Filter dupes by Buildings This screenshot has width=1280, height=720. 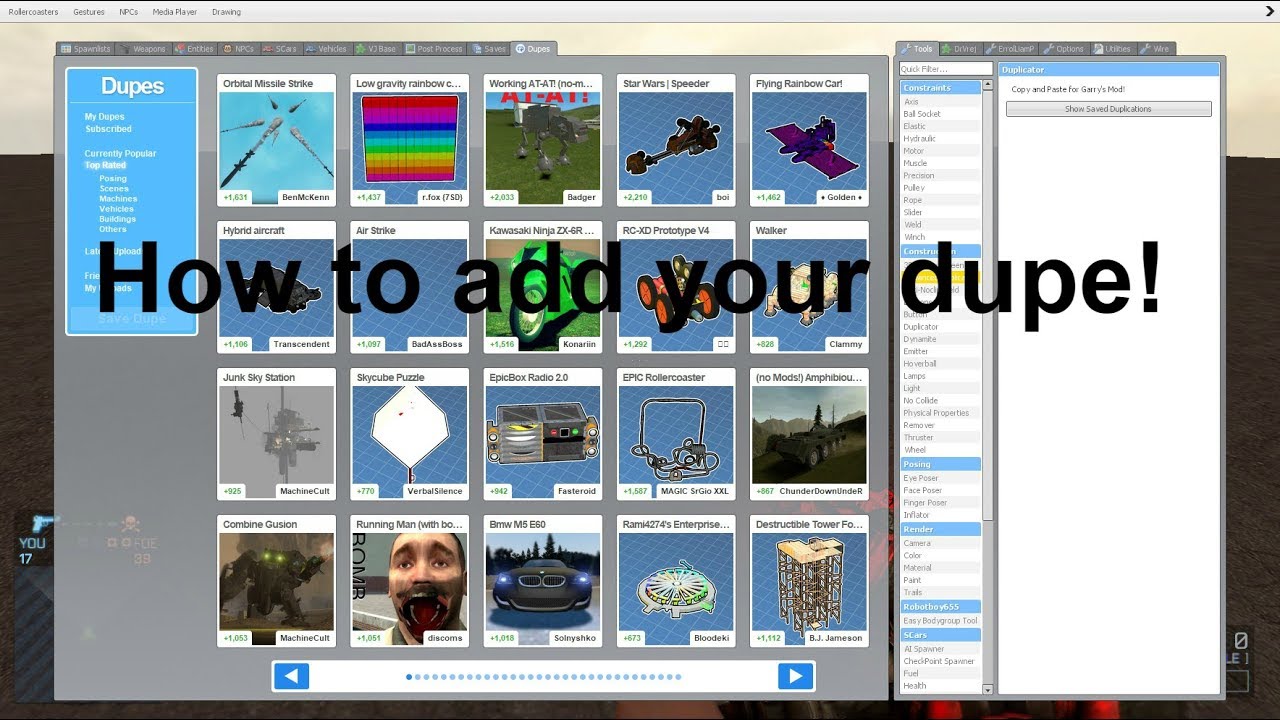(x=117, y=219)
